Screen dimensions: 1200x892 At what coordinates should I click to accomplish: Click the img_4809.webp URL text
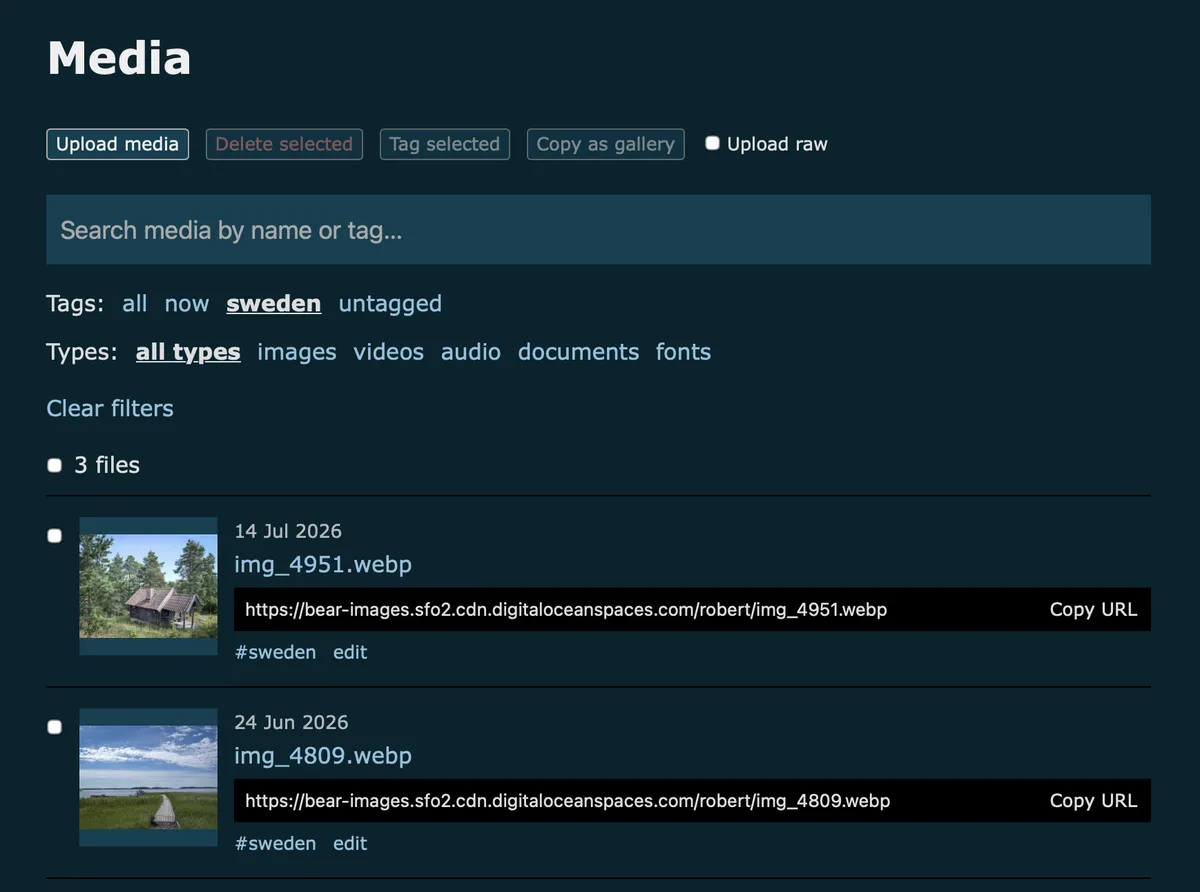(x=567, y=800)
